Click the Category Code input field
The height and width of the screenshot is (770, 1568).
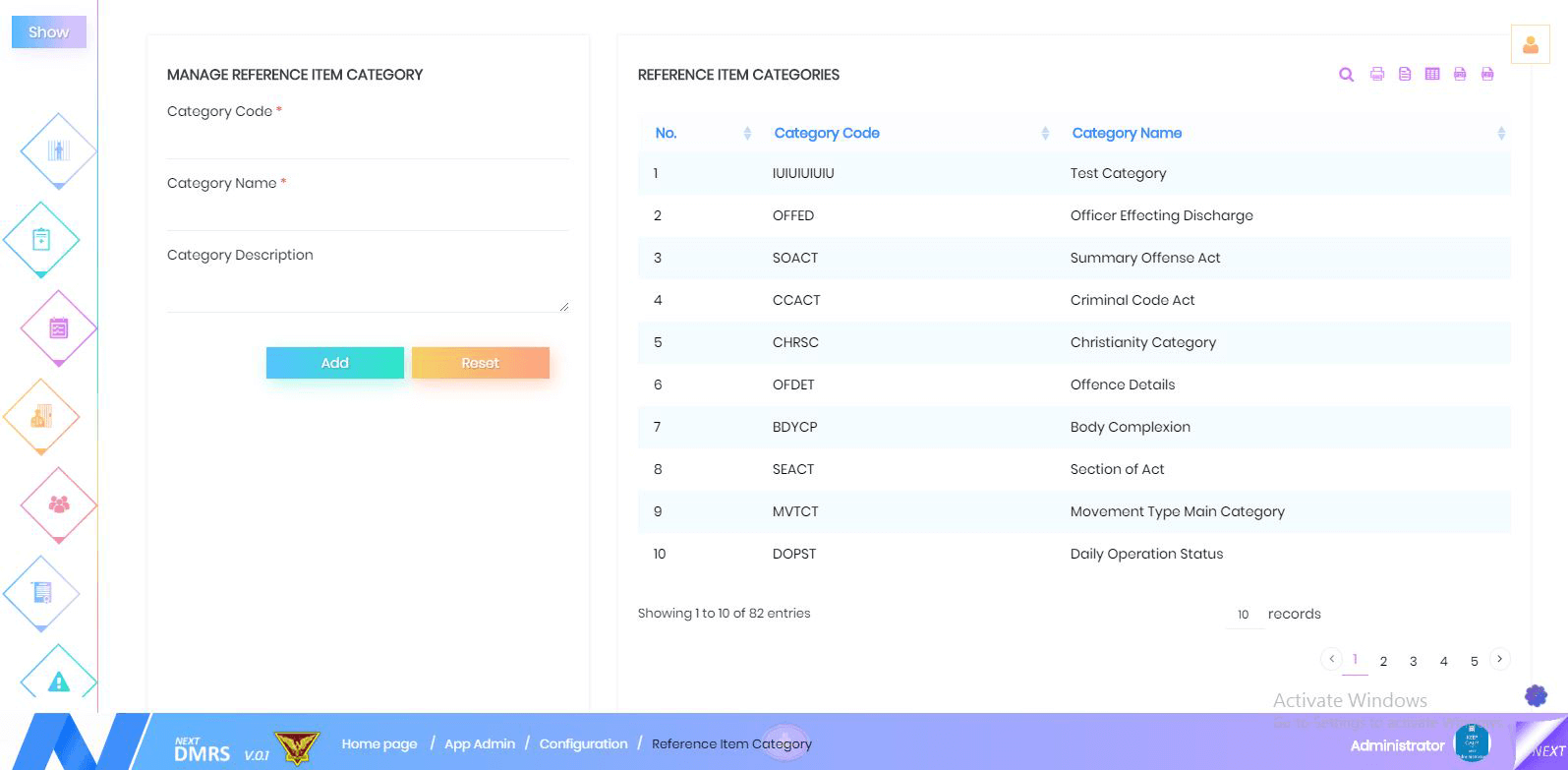(x=368, y=143)
